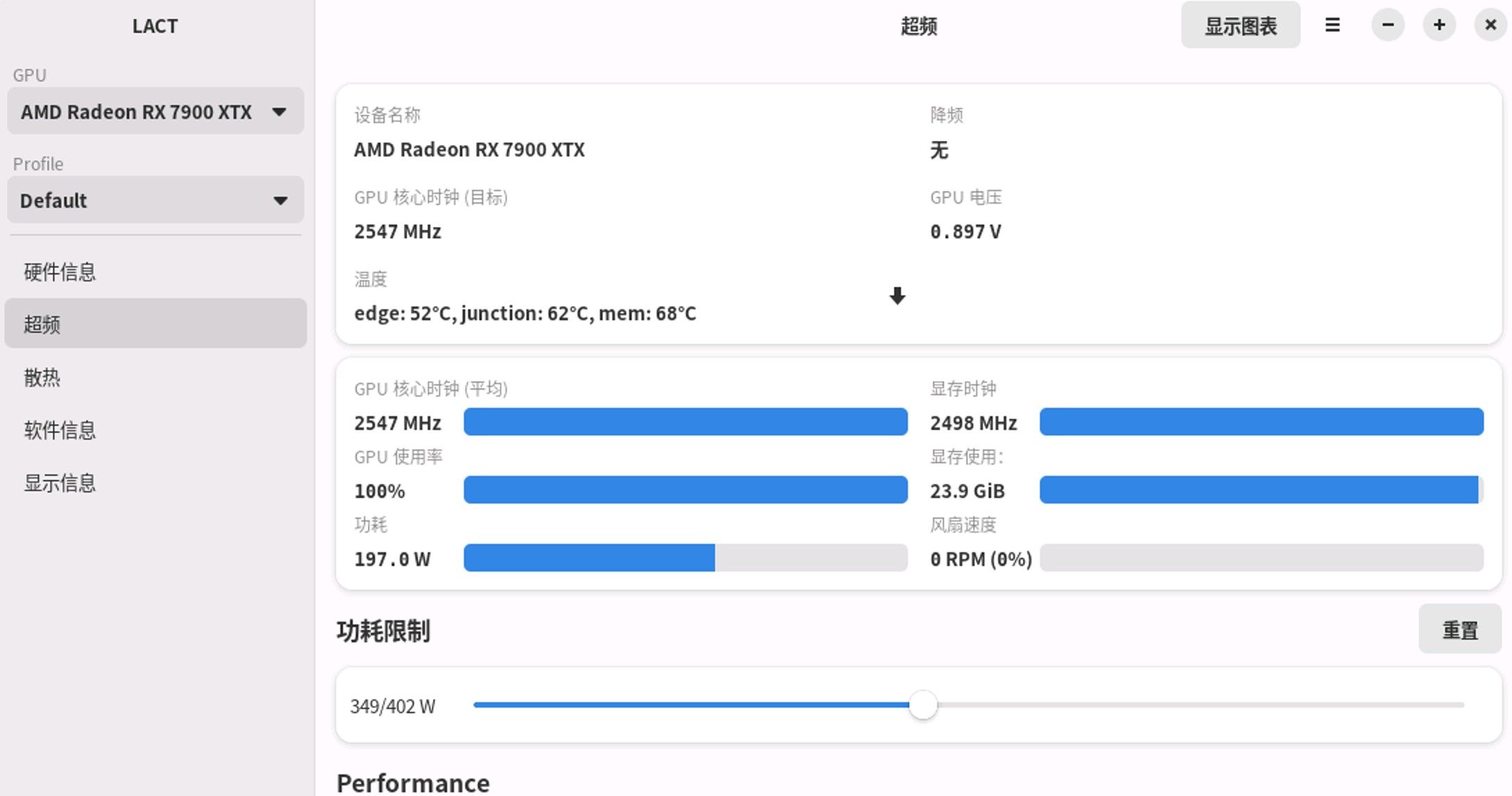Click the device name 'AMD Radeon RX 7900 XTX' in info card
This screenshot has width=1512, height=796.
tap(469, 150)
